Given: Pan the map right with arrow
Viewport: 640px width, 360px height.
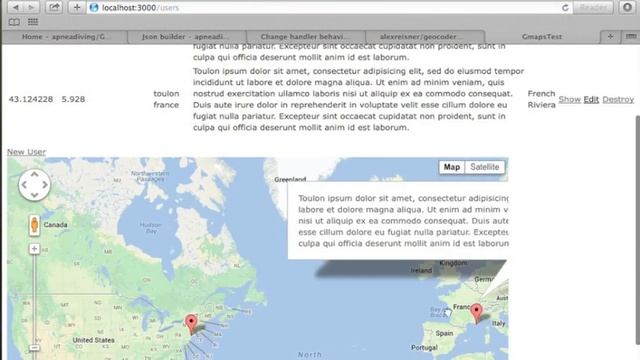Looking at the screenshot, I should pos(44,185).
